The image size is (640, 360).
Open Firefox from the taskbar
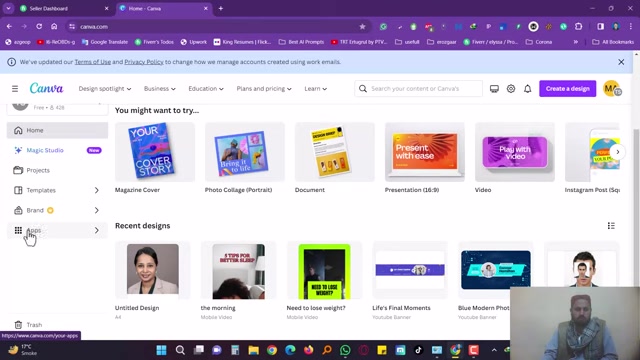pyautogui.click(x=309, y=350)
